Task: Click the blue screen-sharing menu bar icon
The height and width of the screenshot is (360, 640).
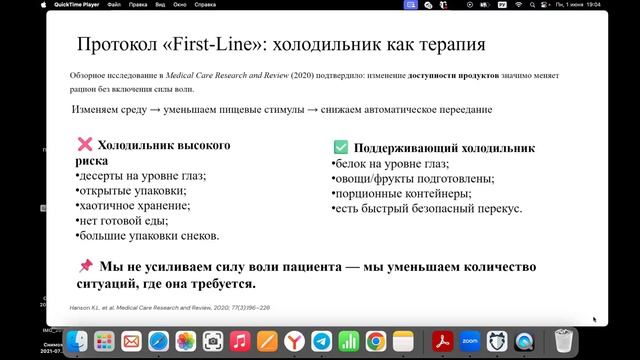Action: point(411,5)
